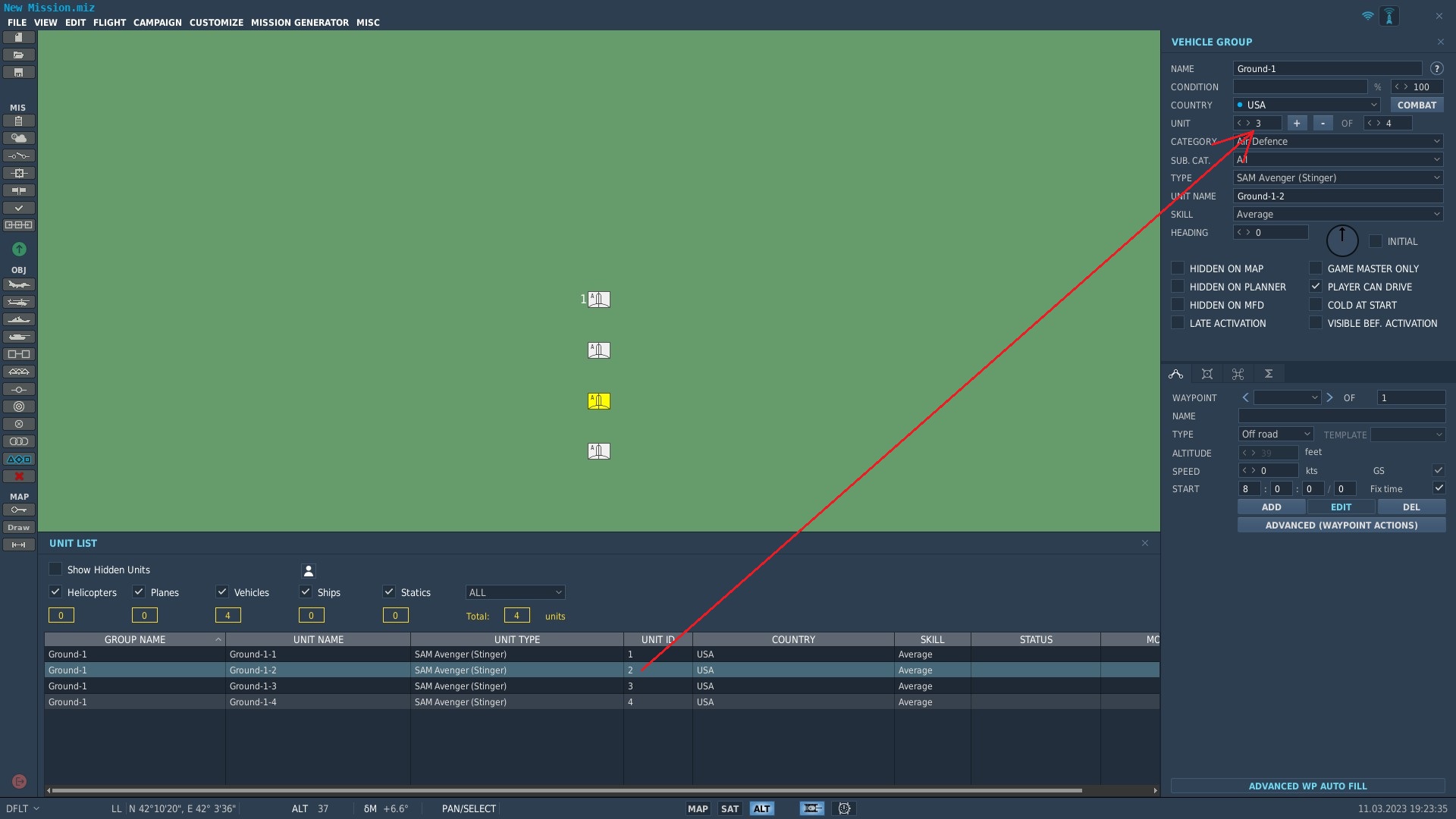
Task: Click ADVANCED WP AUTO FILL button
Action: 1307,786
